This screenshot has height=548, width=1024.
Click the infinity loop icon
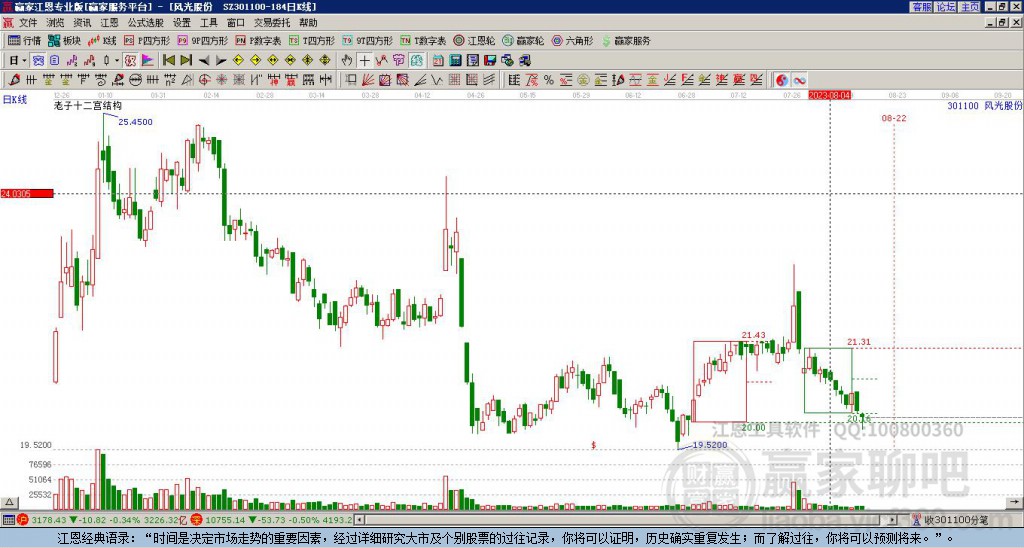(799, 80)
